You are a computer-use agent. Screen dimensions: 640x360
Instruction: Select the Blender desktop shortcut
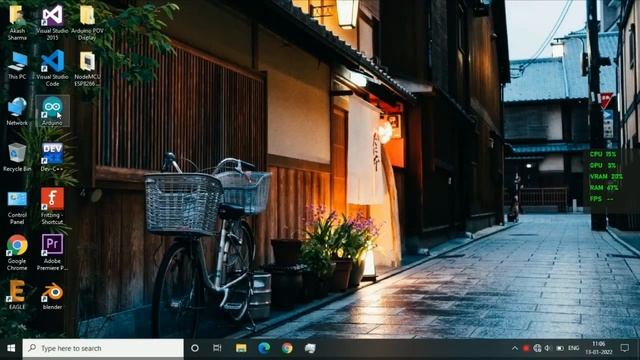tap(52, 296)
